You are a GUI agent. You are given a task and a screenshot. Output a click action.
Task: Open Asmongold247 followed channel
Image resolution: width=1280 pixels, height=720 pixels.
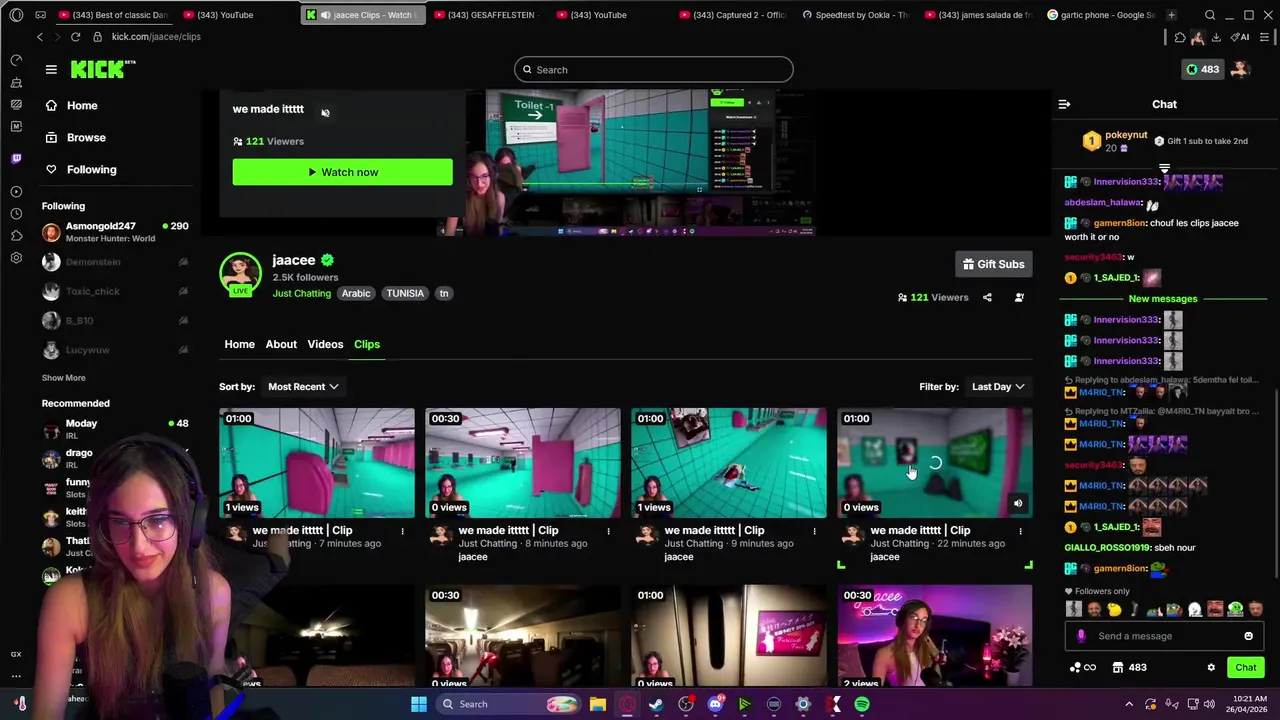pos(115,232)
